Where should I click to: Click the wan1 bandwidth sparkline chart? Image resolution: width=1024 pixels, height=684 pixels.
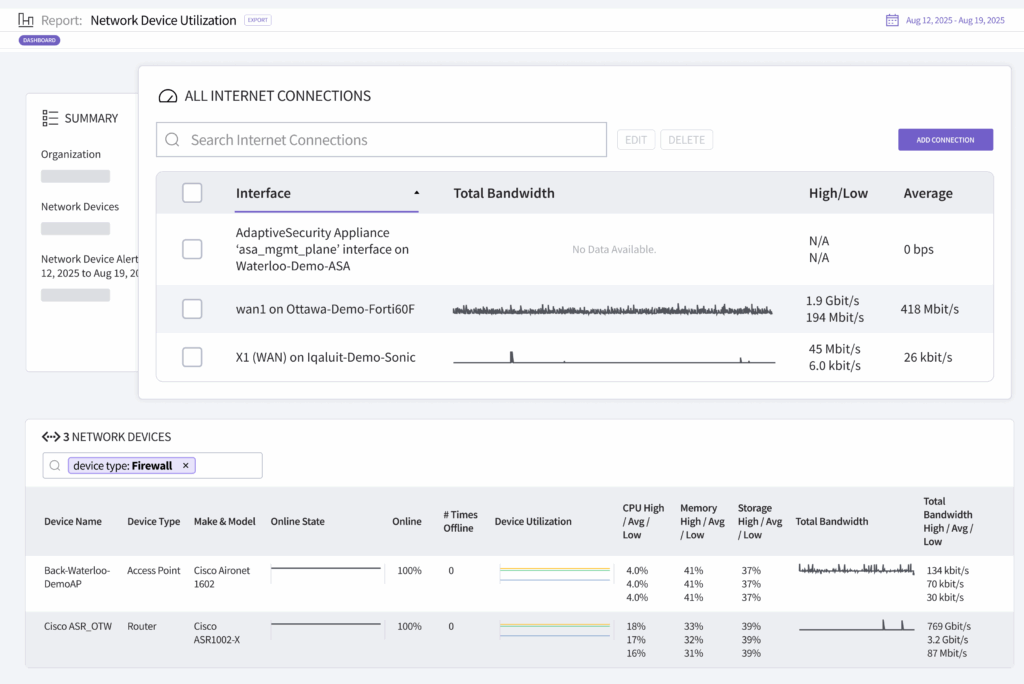coord(613,309)
